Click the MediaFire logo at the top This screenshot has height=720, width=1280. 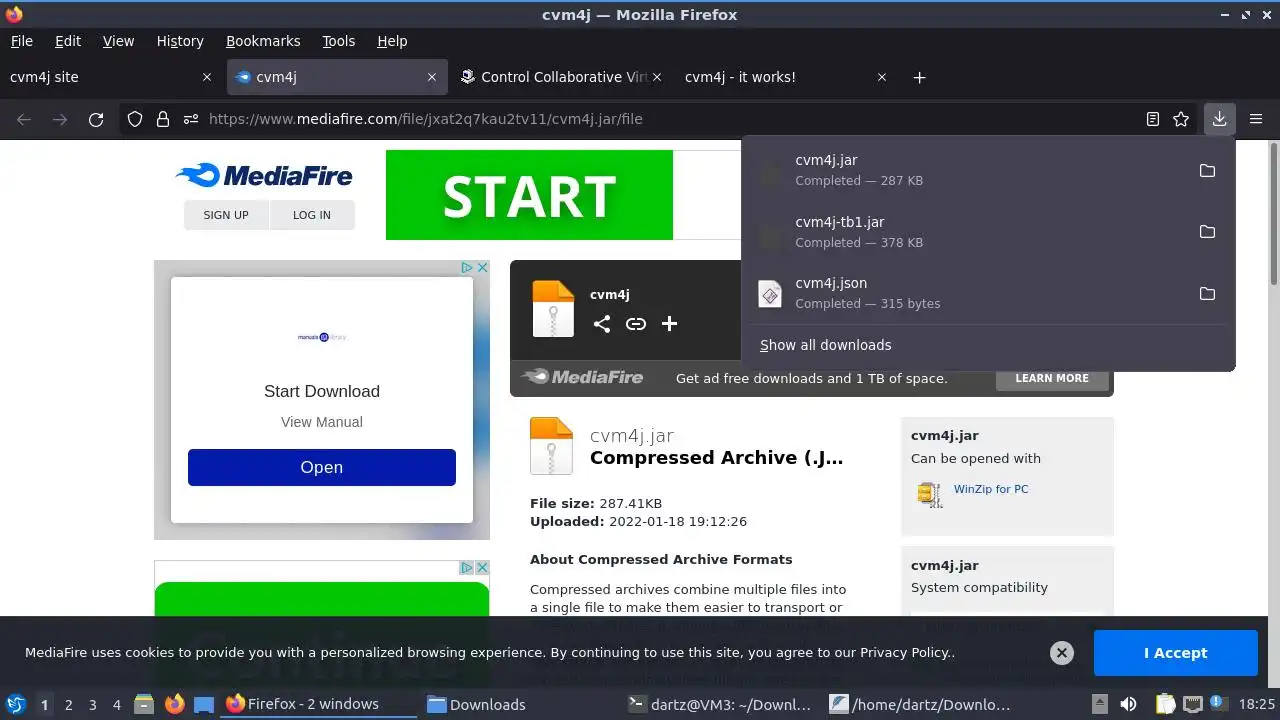[264, 176]
